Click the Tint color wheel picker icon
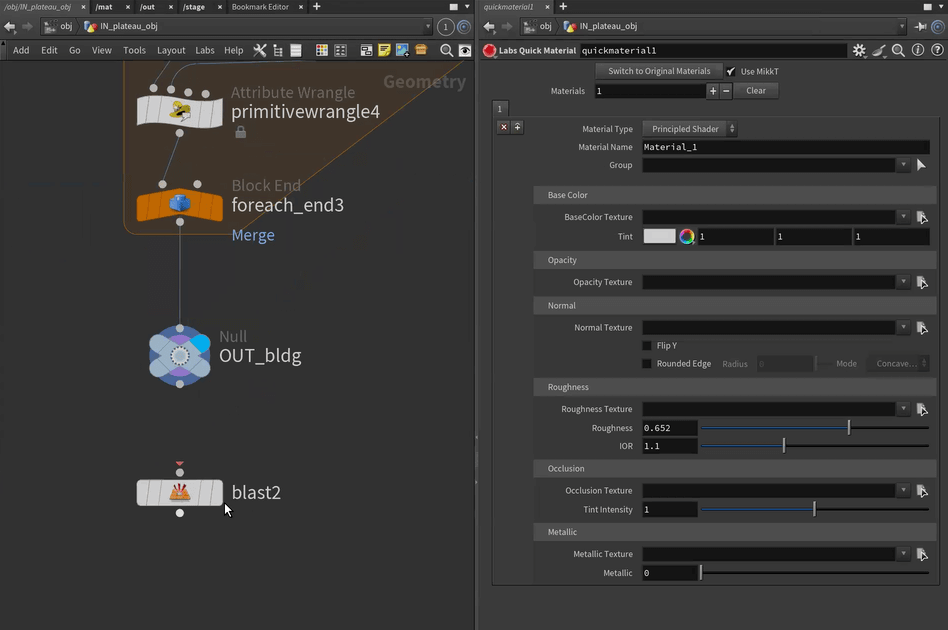The width and height of the screenshot is (948, 630). tap(687, 237)
